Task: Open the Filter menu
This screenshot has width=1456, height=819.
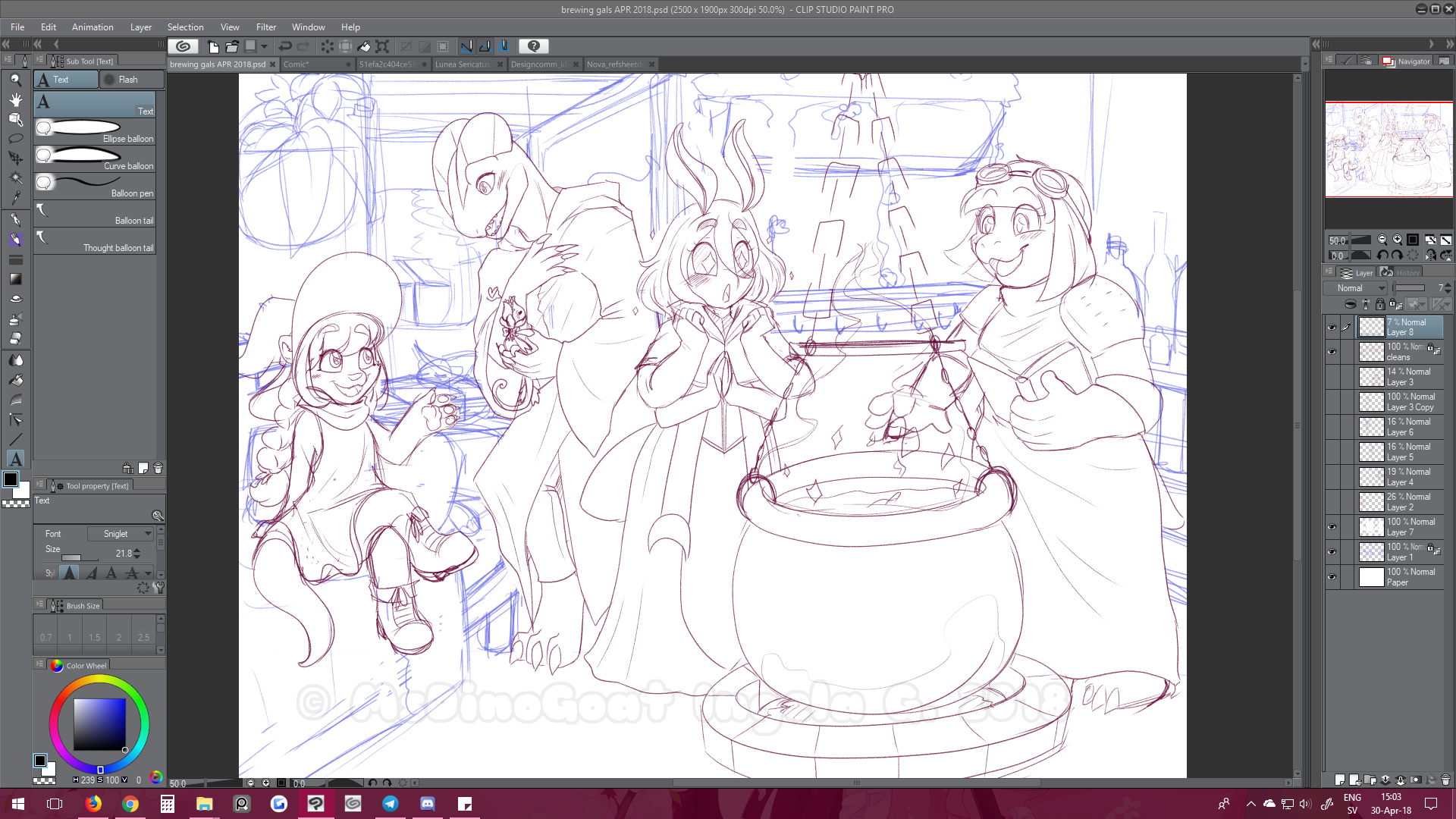Action: [x=265, y=27]
